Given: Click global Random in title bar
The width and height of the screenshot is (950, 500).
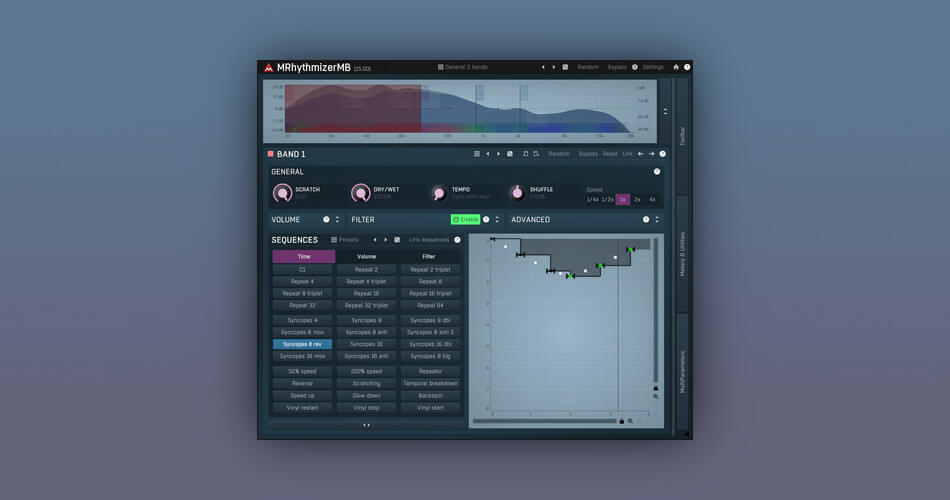Looking at the screenshot, I should 588,67.
